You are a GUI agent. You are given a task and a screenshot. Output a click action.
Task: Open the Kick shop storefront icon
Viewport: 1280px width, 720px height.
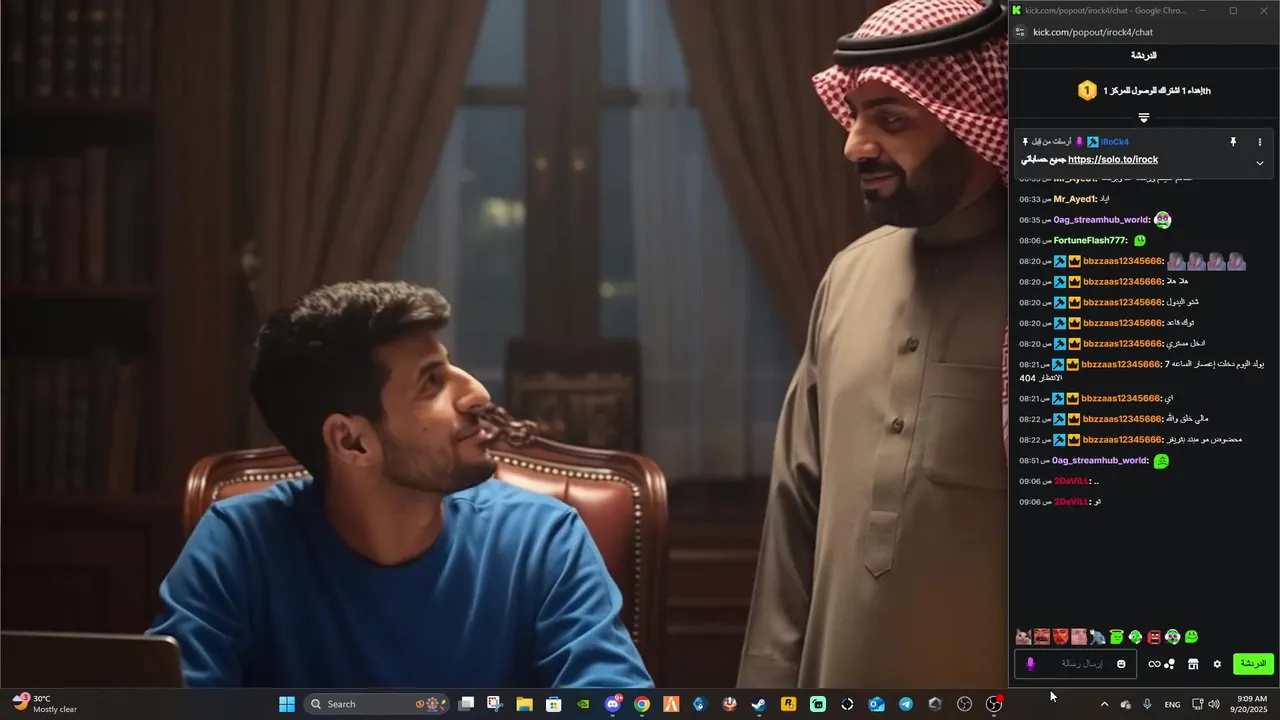pos(1193,664)
